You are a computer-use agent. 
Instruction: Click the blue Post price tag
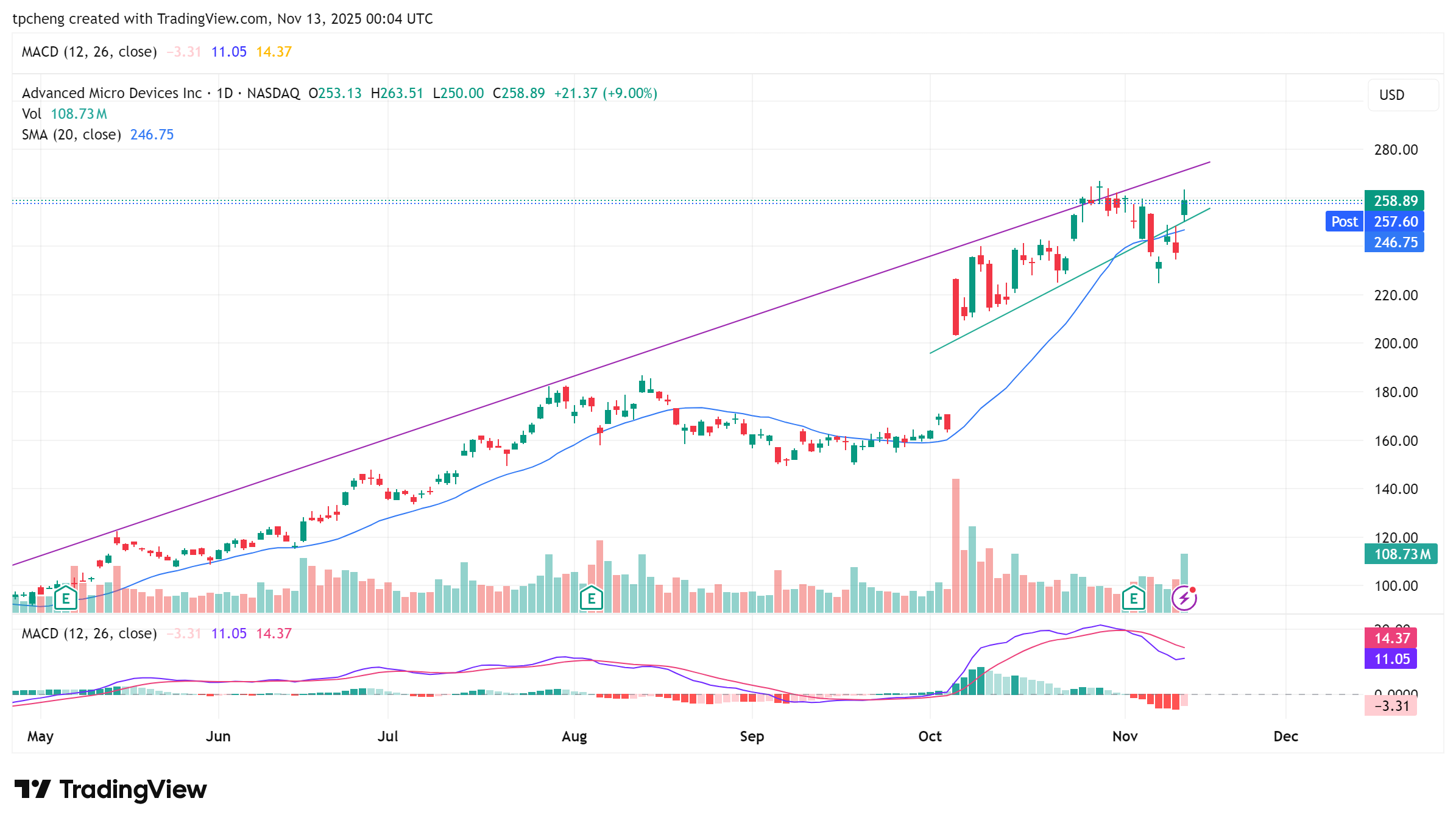pos(1344,221)
